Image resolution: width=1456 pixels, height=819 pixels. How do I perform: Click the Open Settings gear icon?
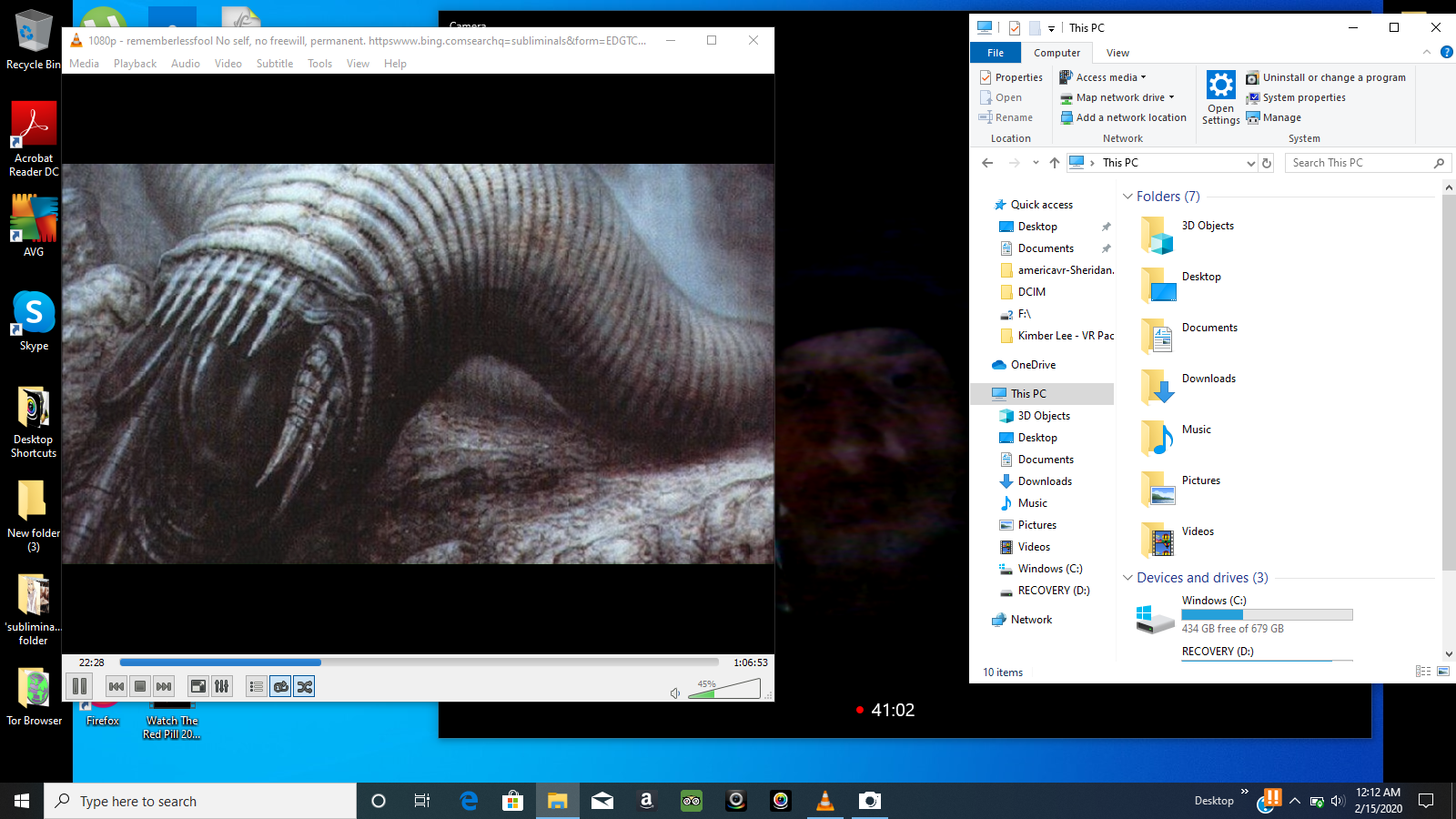coord(1220,97)
